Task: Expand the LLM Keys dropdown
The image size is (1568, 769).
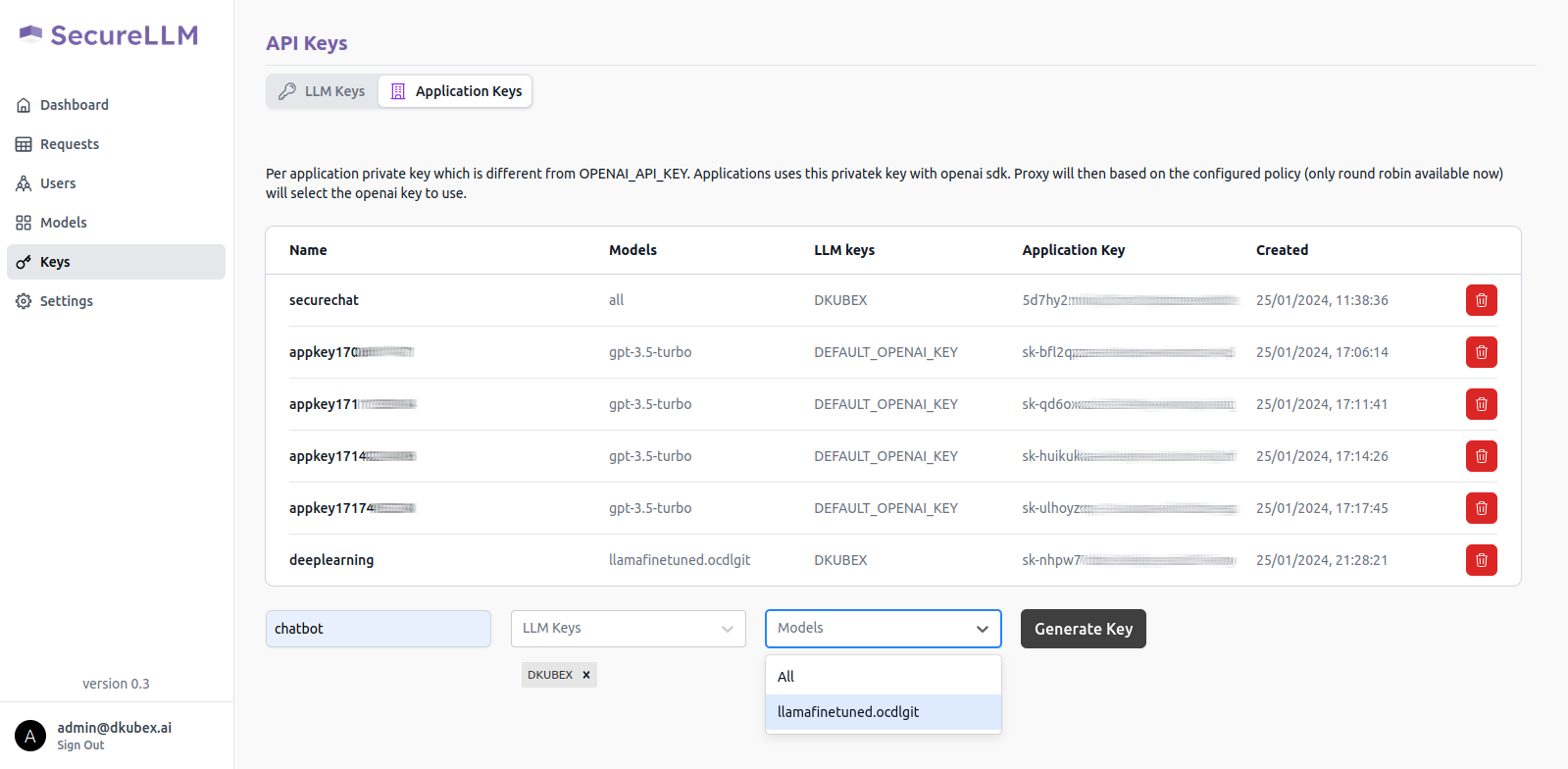Action: coord(628,629)
